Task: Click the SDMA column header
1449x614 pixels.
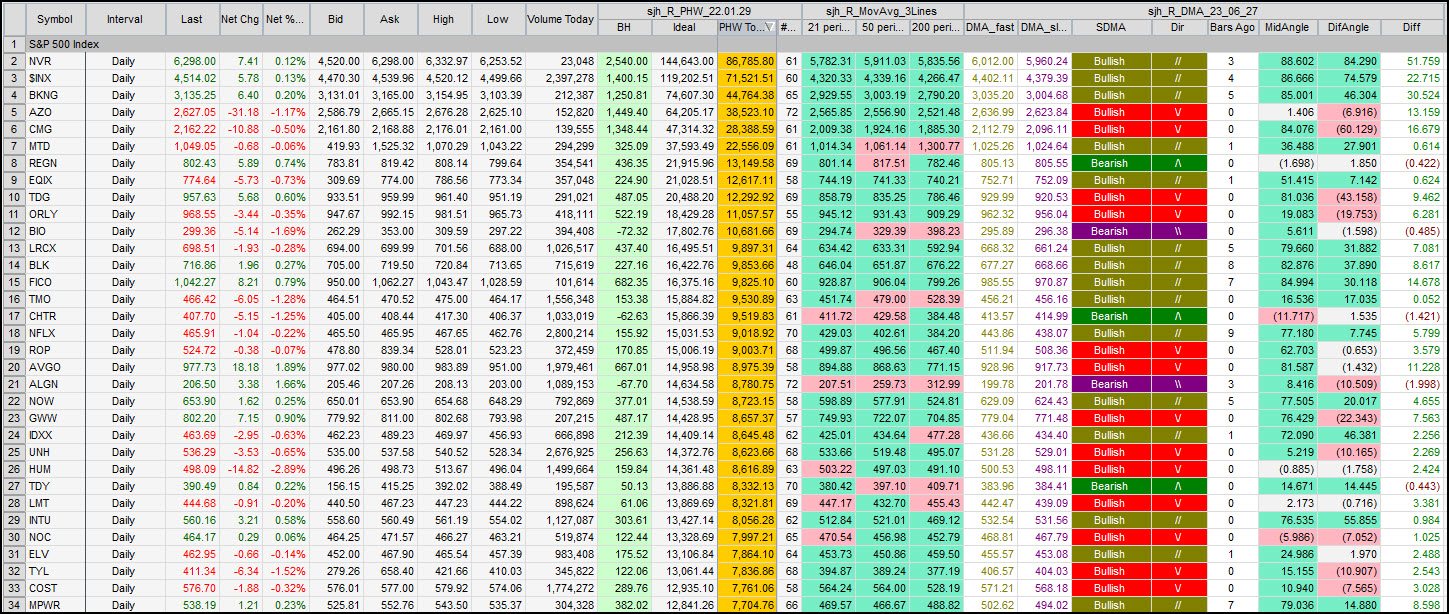Action: pos(1109,28)
